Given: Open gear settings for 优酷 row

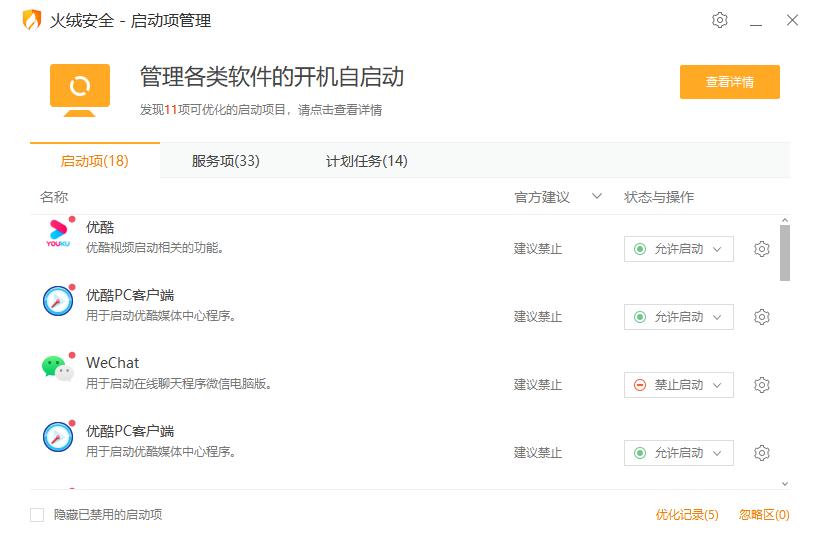Looking at the screenshot, I should (761, 249).
